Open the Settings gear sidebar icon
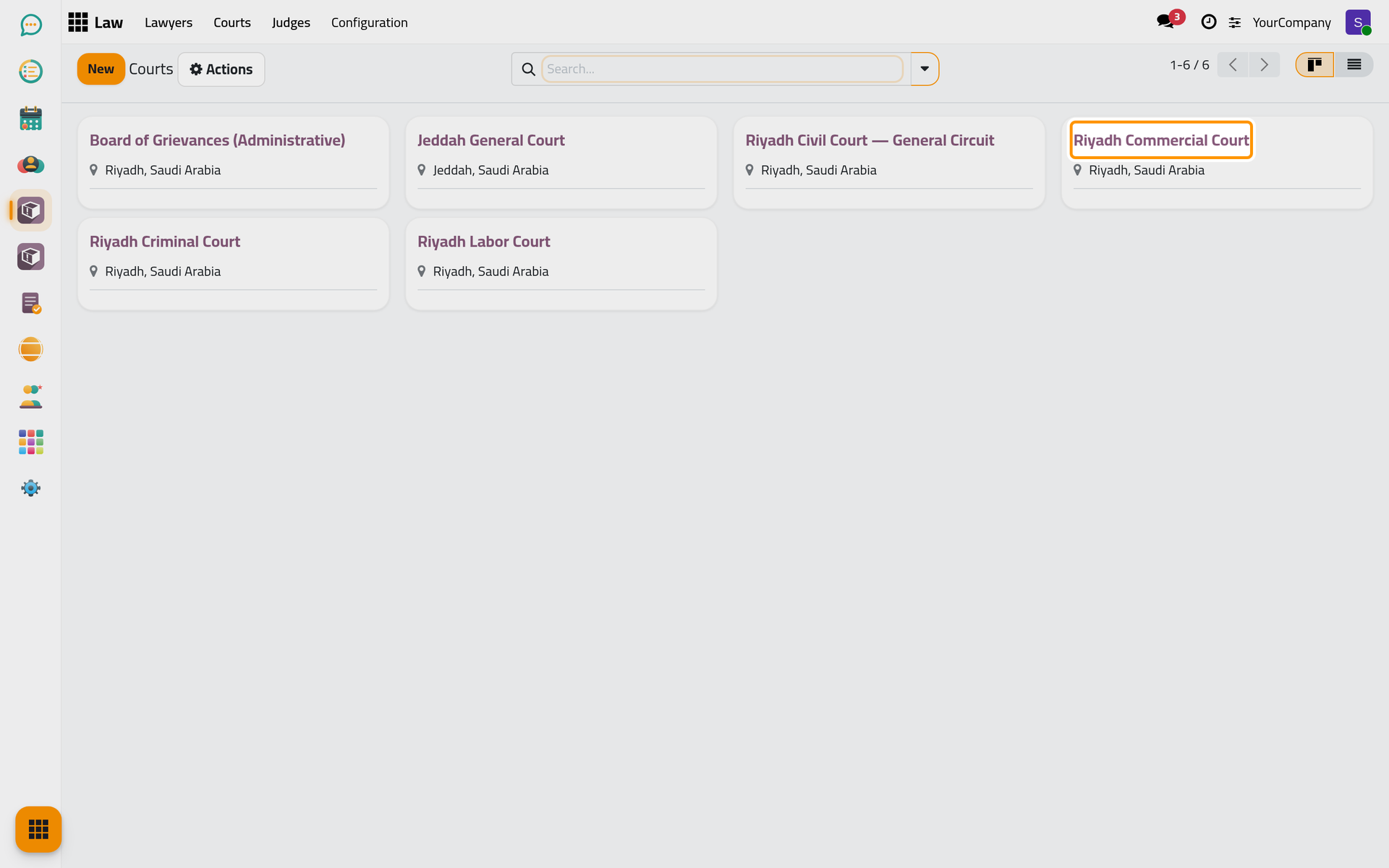 30,488
